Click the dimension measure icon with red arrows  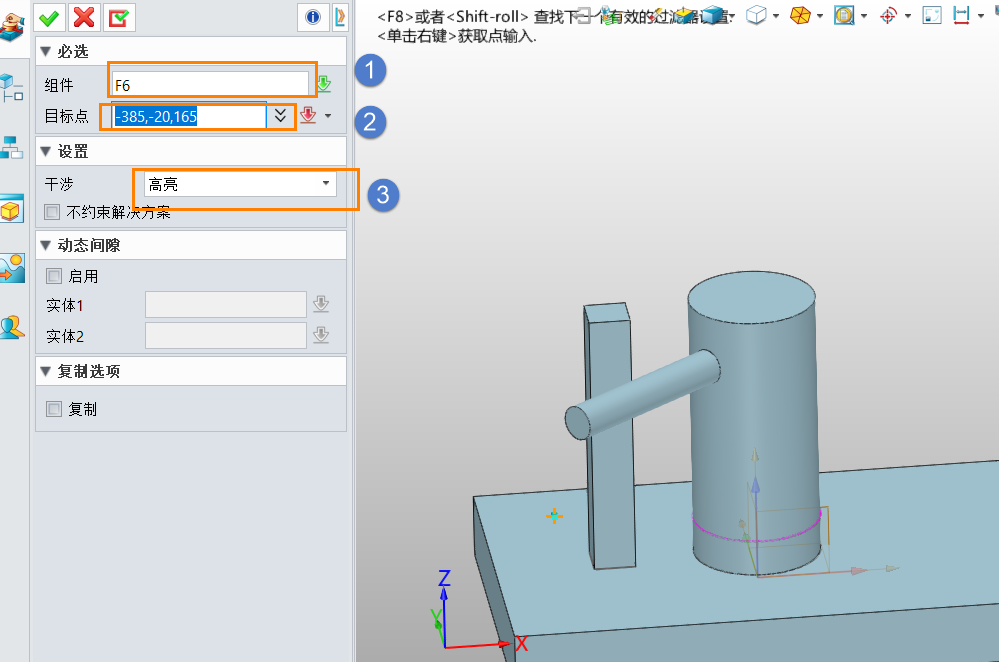point(961,15)
